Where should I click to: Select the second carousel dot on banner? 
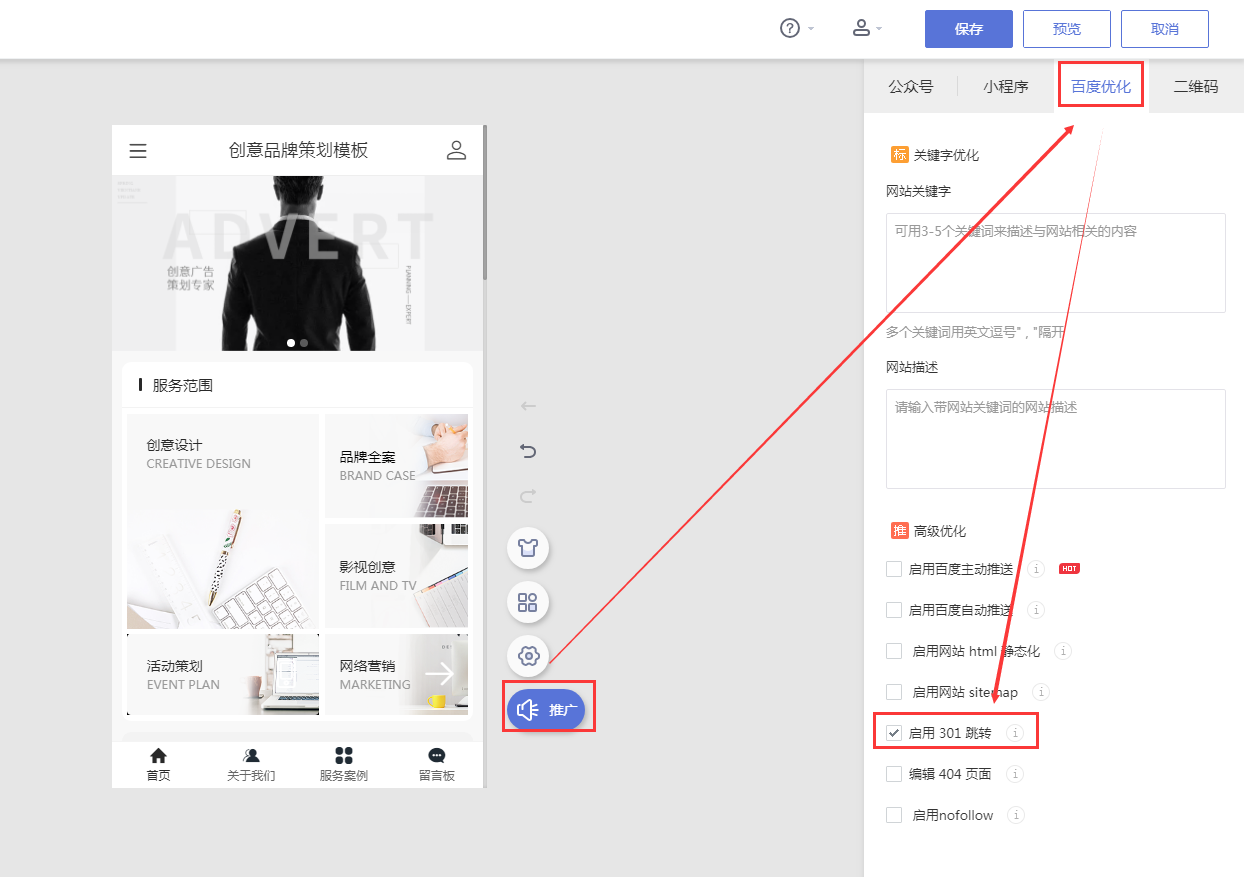304,343
